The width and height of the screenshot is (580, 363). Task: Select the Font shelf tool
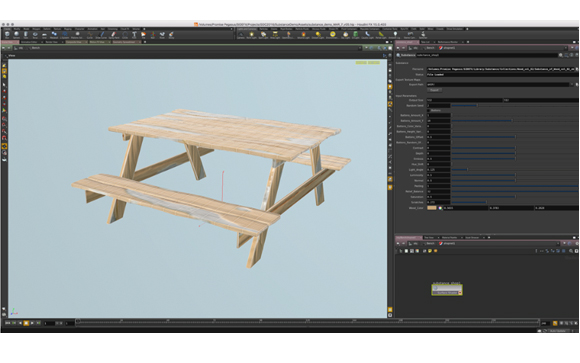click(134, 34)
